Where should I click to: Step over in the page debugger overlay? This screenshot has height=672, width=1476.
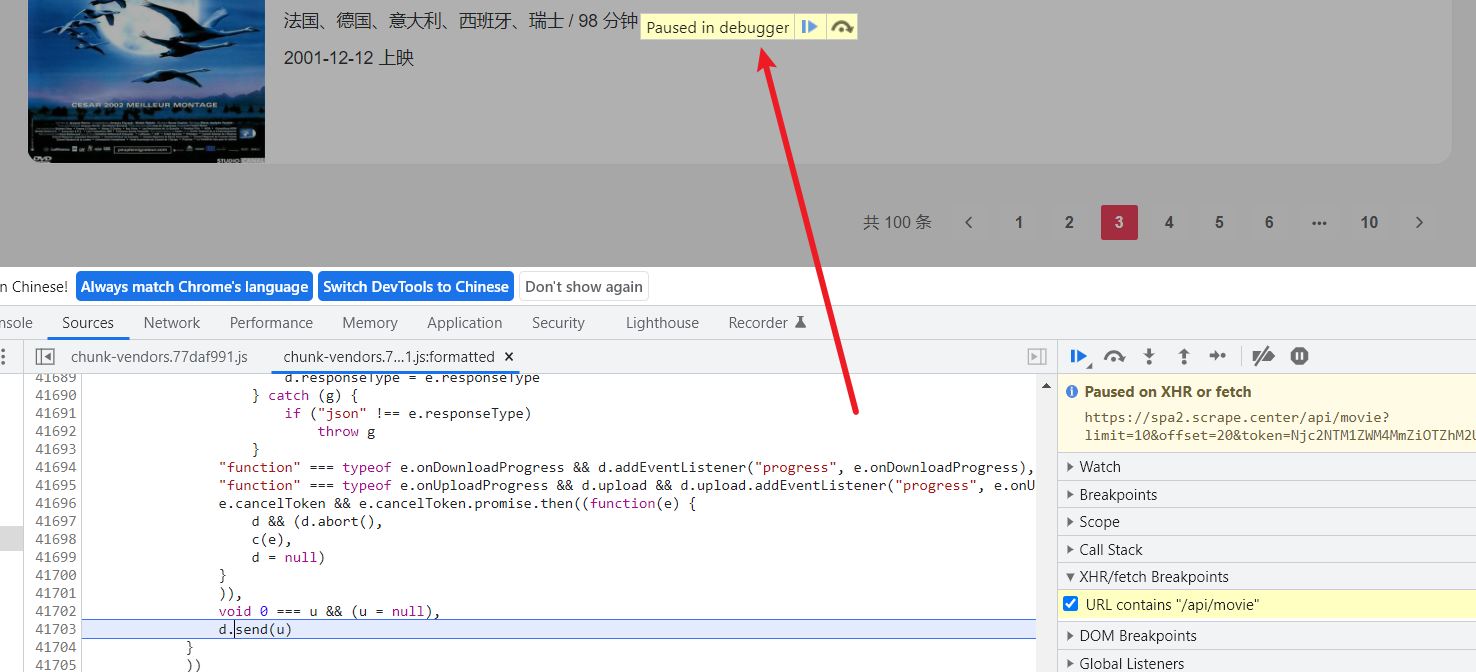842,27
